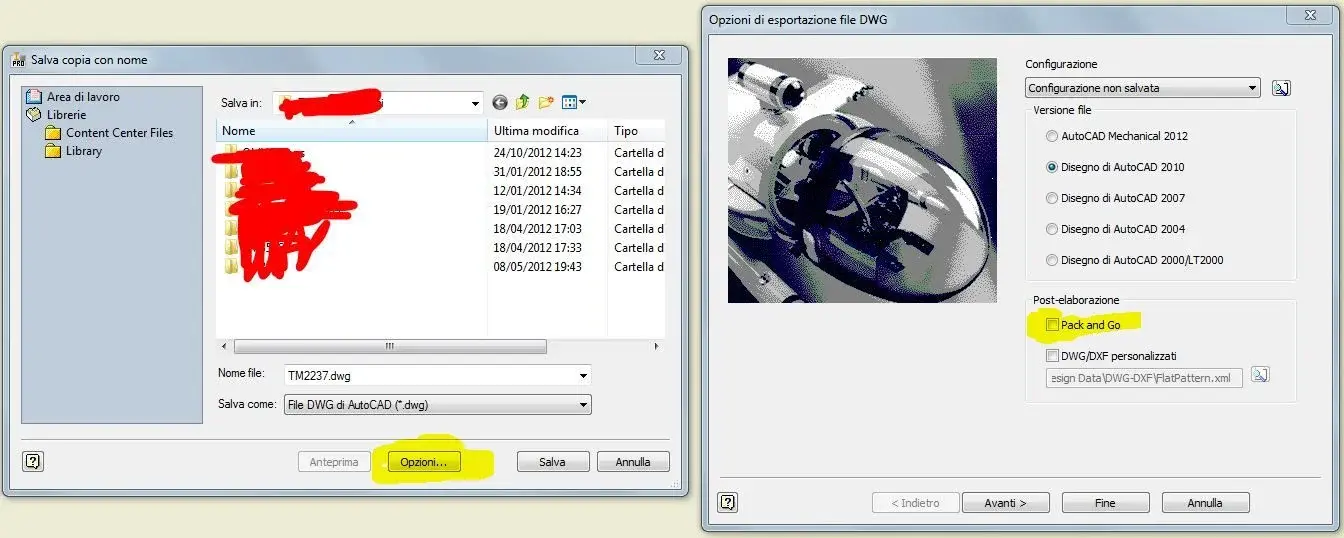
Task: Click the help icon in DWG options dialog
Action: [x=728, y=502]
